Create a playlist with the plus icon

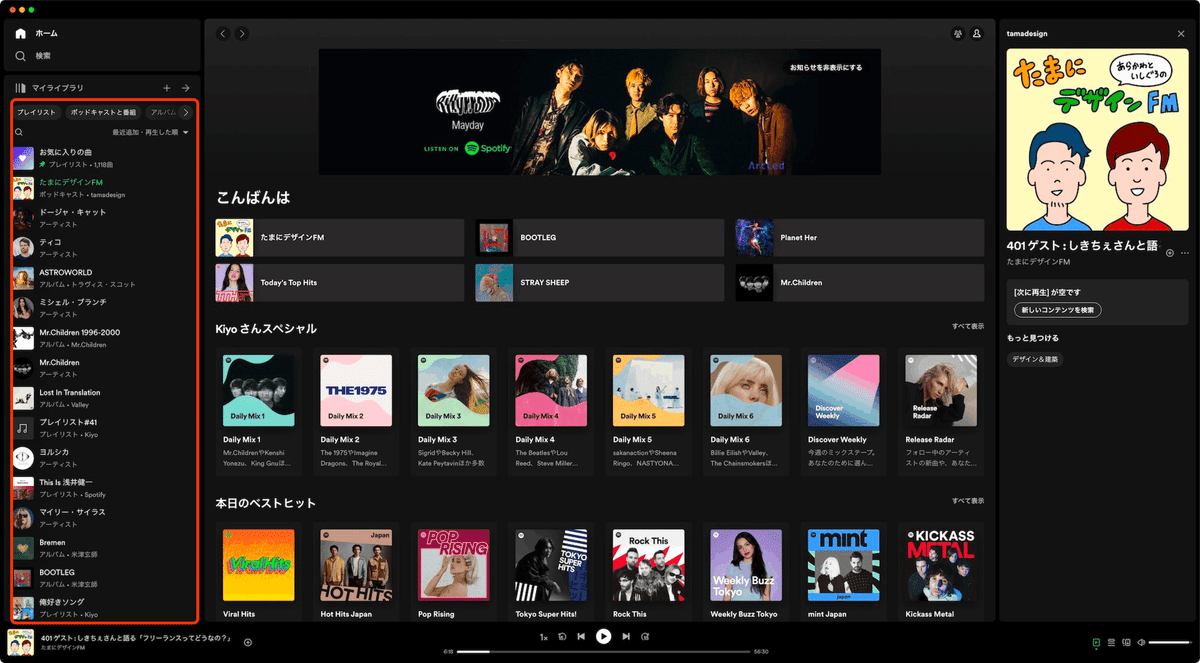167,88
